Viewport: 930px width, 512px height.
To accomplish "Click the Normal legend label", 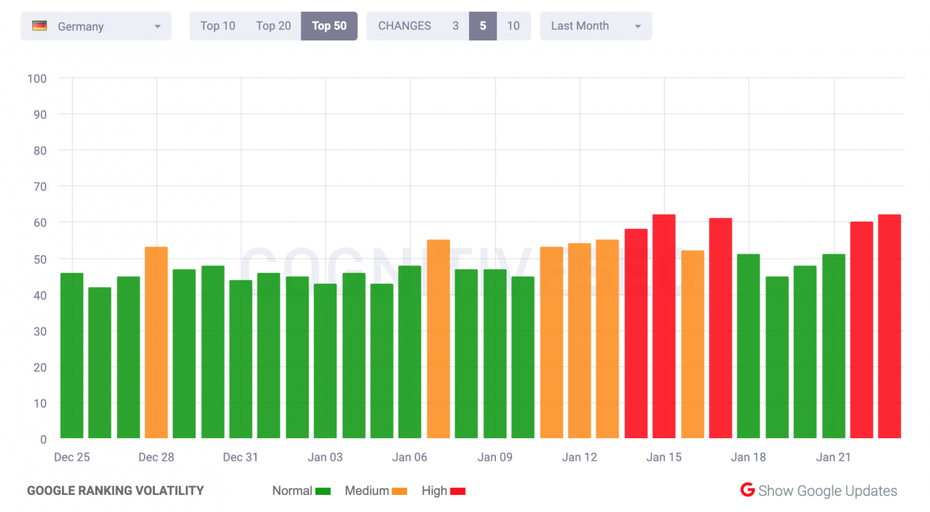I will 292,491.
